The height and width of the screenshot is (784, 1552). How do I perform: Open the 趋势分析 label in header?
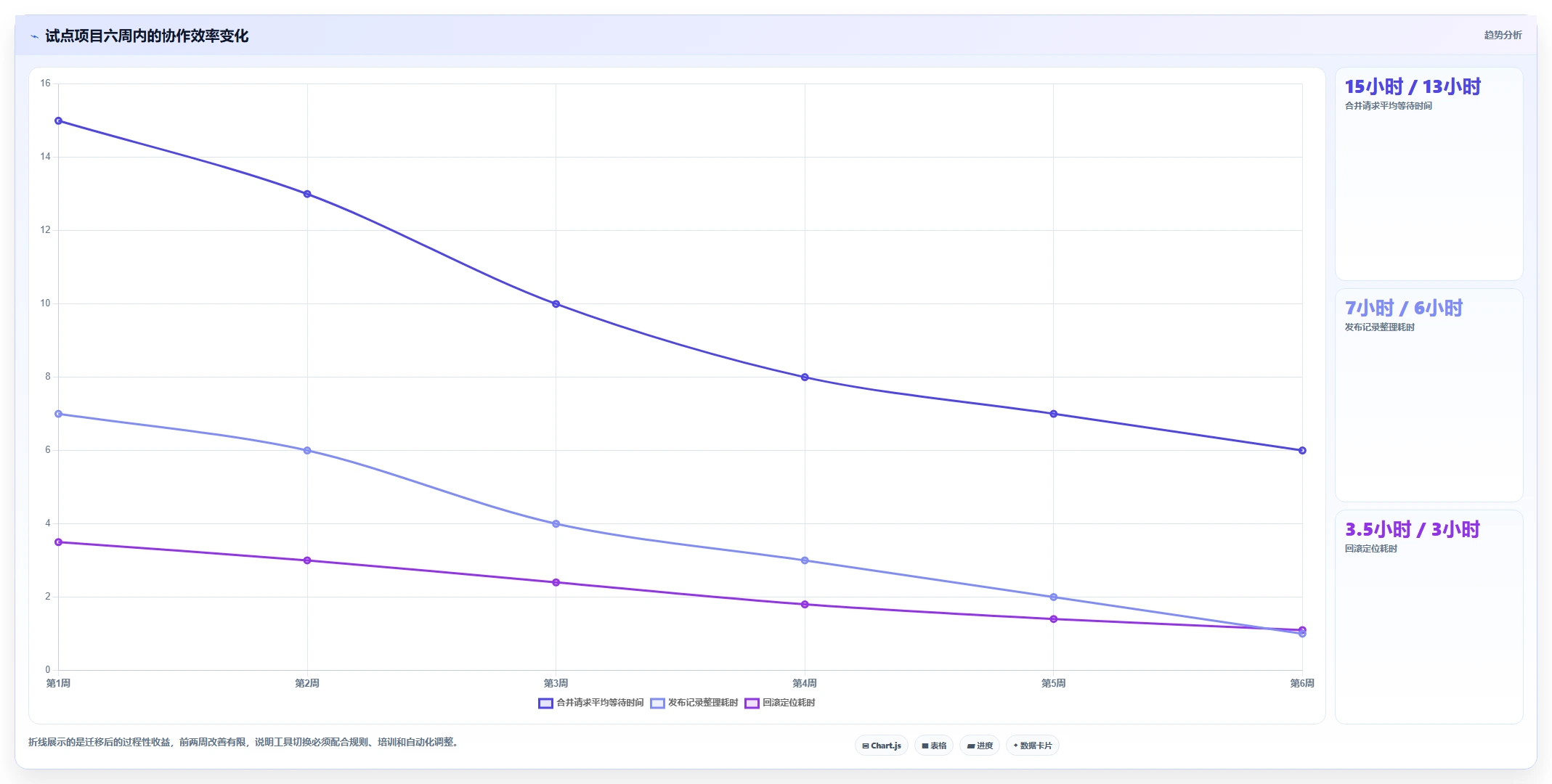(x=1503, y=35)
